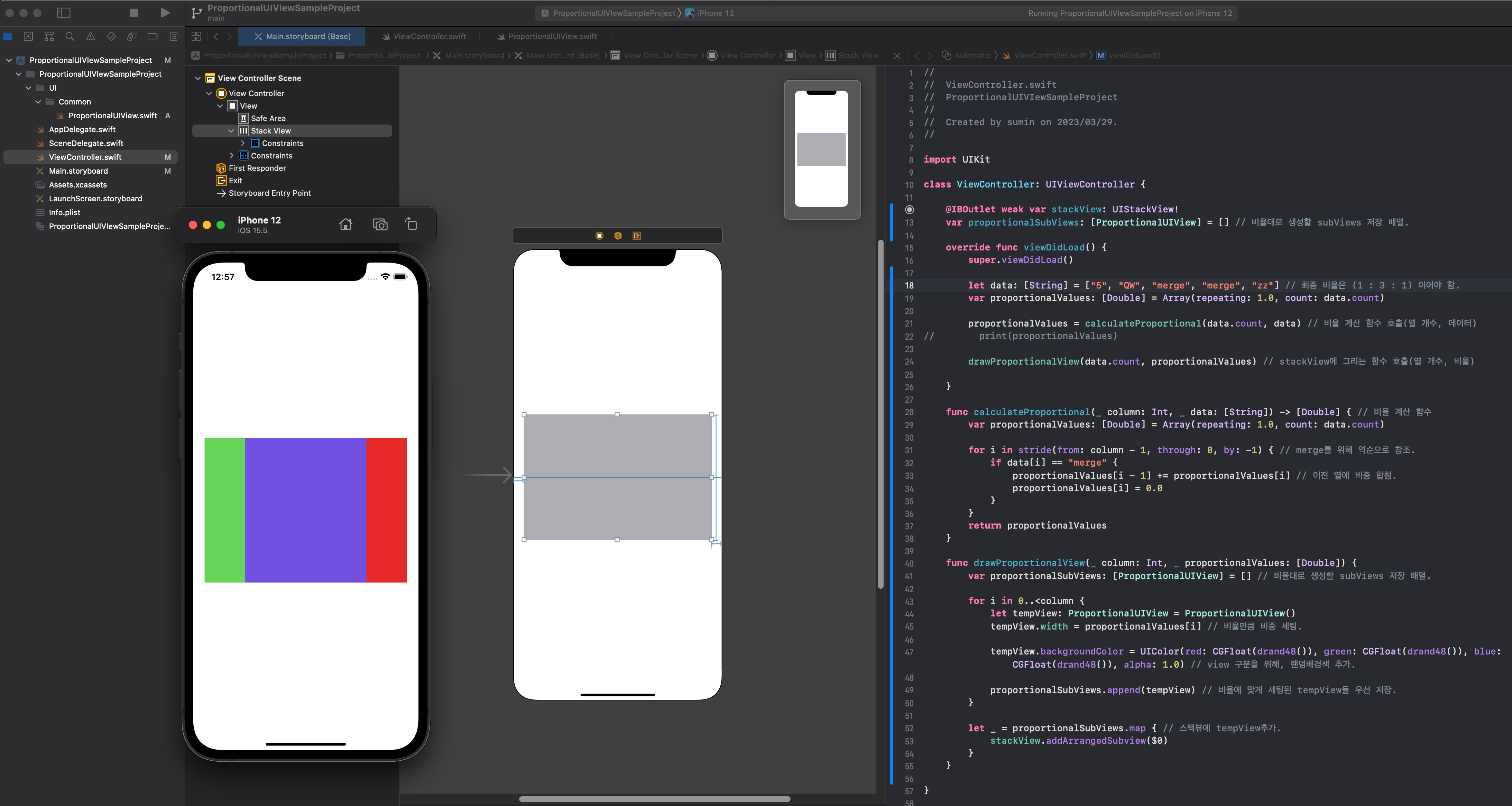
Task: Open the Breakpoint navigator icon
Action: click(153, 36)
